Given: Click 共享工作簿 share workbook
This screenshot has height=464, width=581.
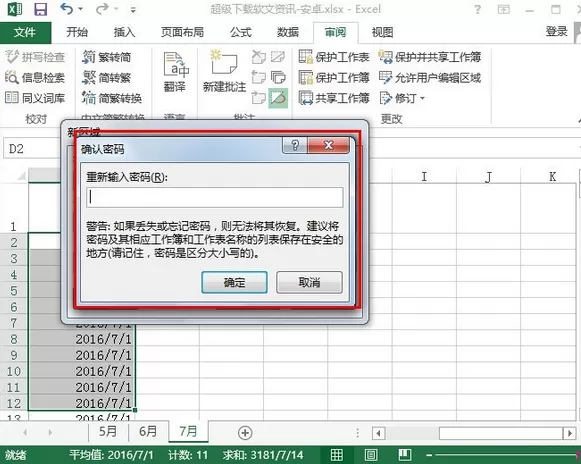Looking at the screenshot, I should point(334,98).
